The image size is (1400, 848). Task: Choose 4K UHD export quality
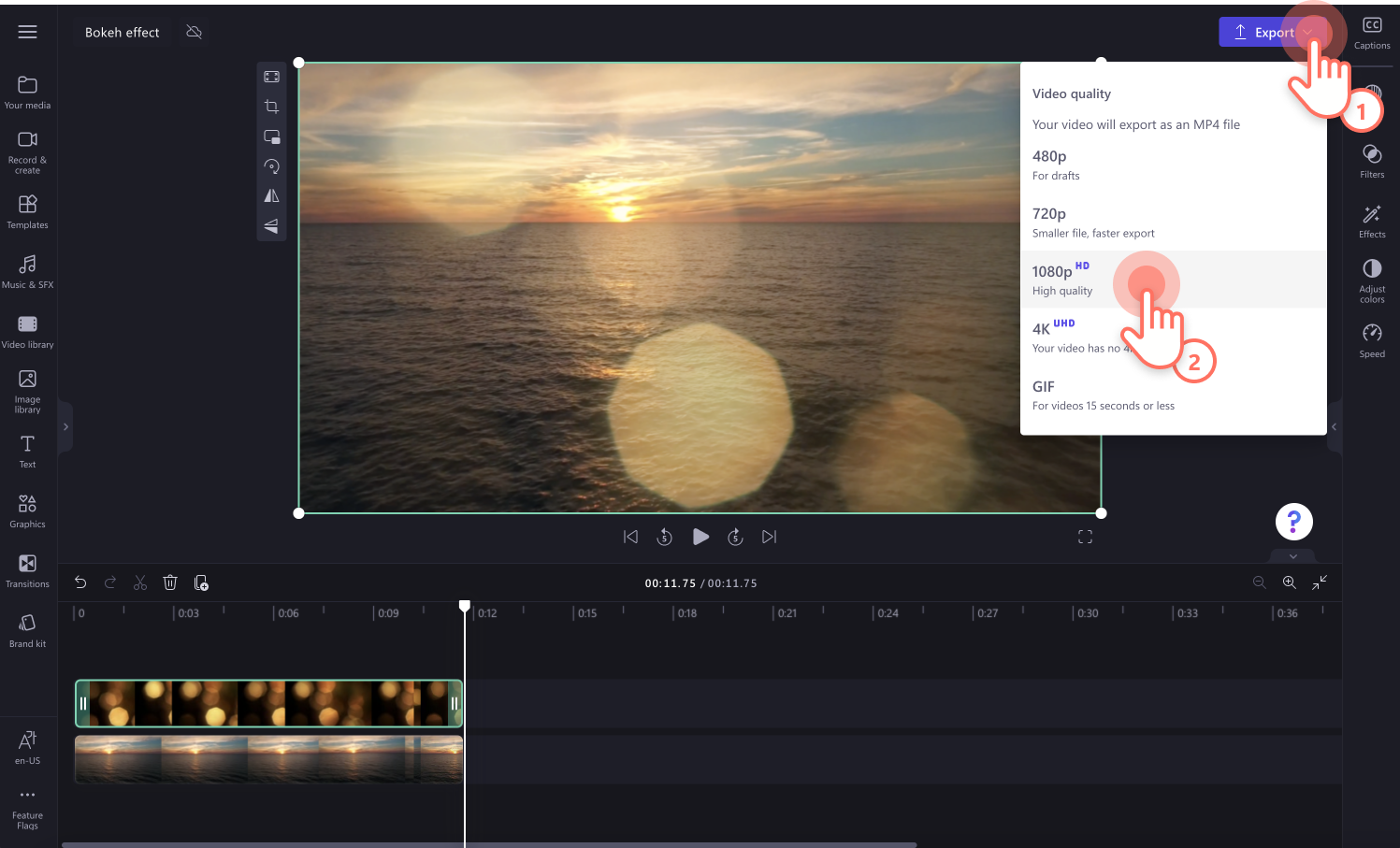click(1174, 338)
